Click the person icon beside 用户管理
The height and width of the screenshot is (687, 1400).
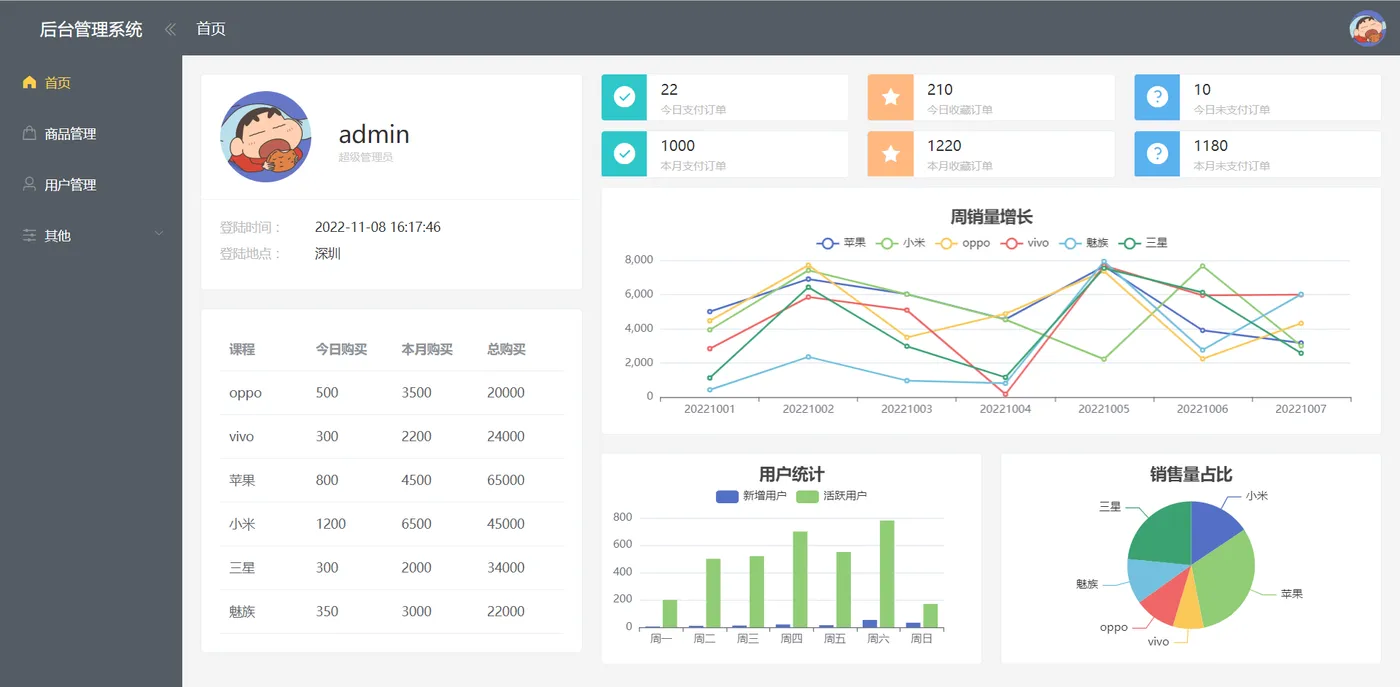[x=29, y=184]
